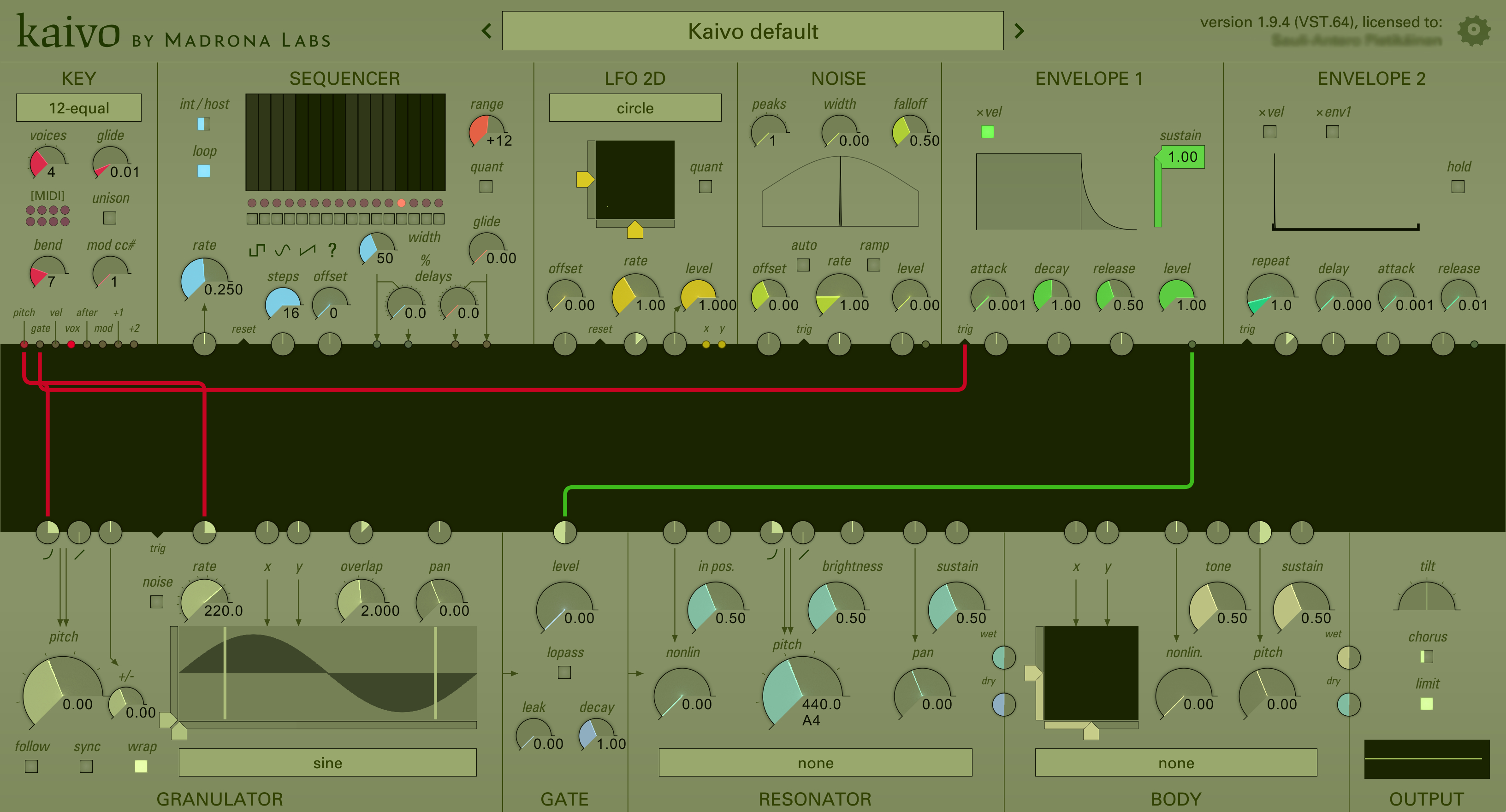Open the Body none type menu
Screen dimensions: 1506x812
pyautogui.click(x=1176, y=763)
